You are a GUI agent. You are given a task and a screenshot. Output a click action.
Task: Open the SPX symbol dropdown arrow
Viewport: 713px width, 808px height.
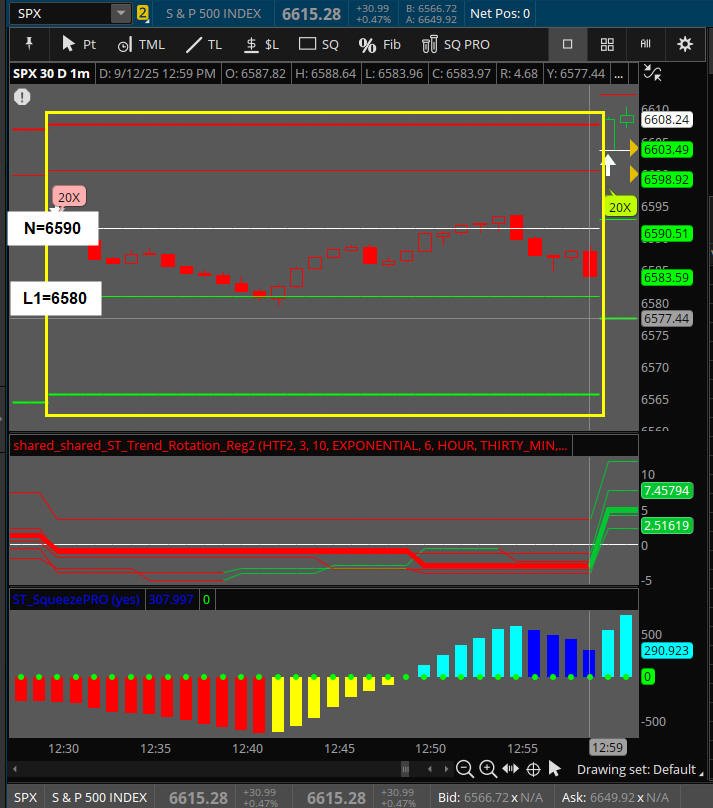[x=121, y=13]
